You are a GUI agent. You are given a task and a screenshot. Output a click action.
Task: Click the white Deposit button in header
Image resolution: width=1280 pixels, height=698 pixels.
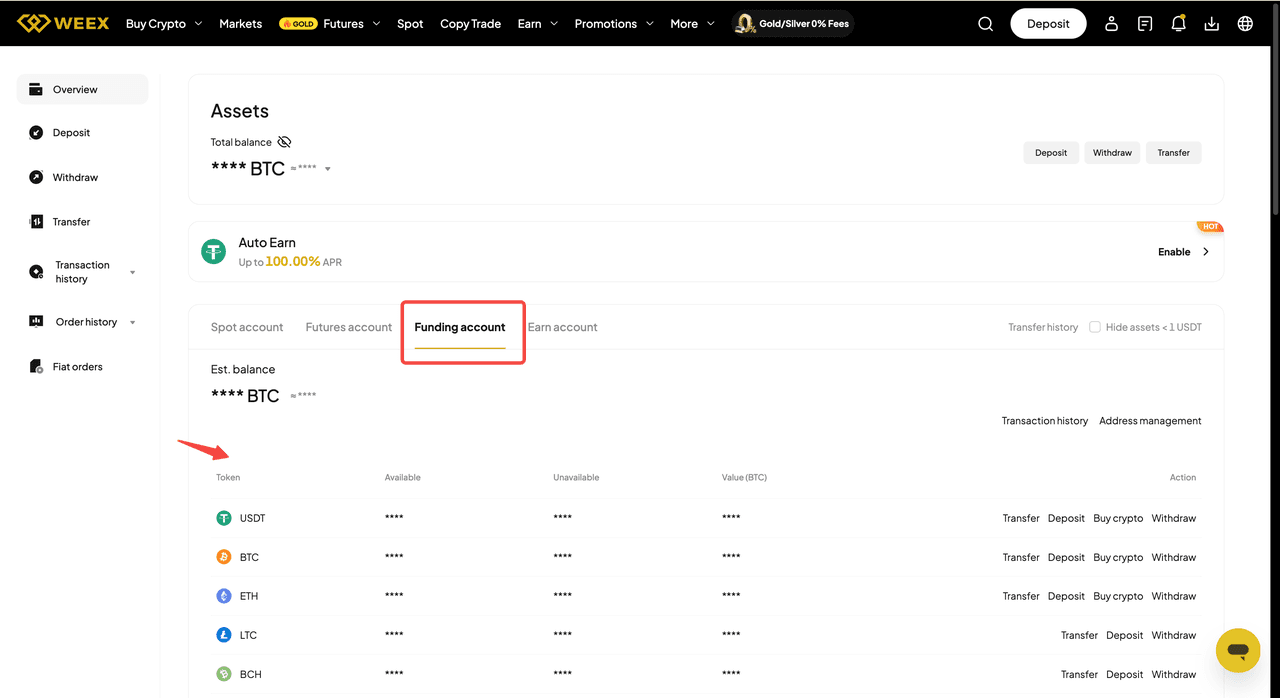point(1048,24)
